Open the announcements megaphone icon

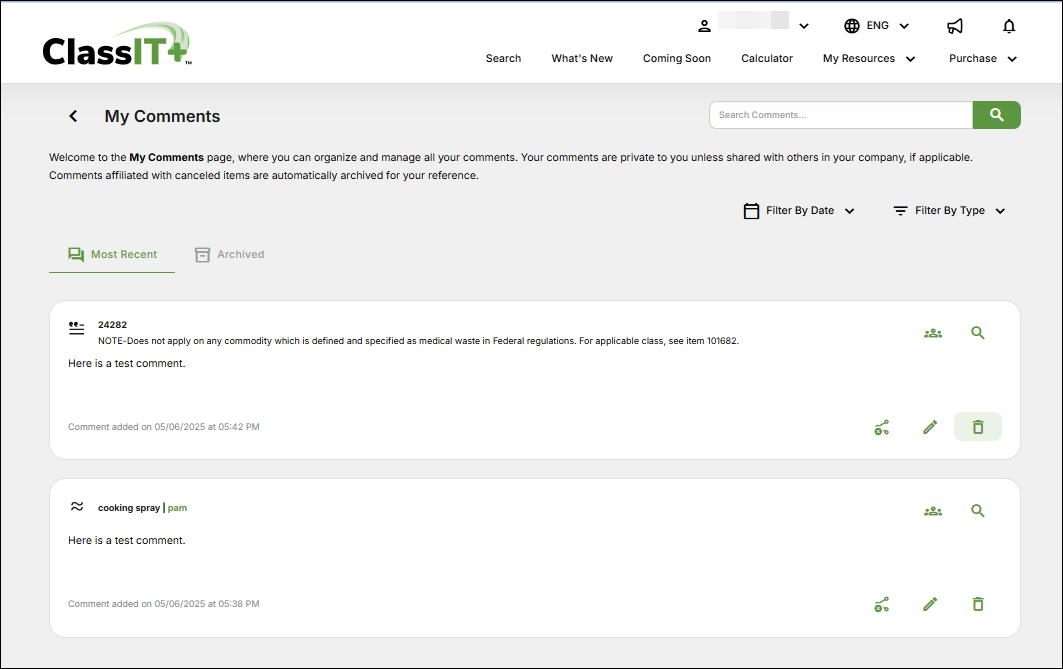[955, 26]
